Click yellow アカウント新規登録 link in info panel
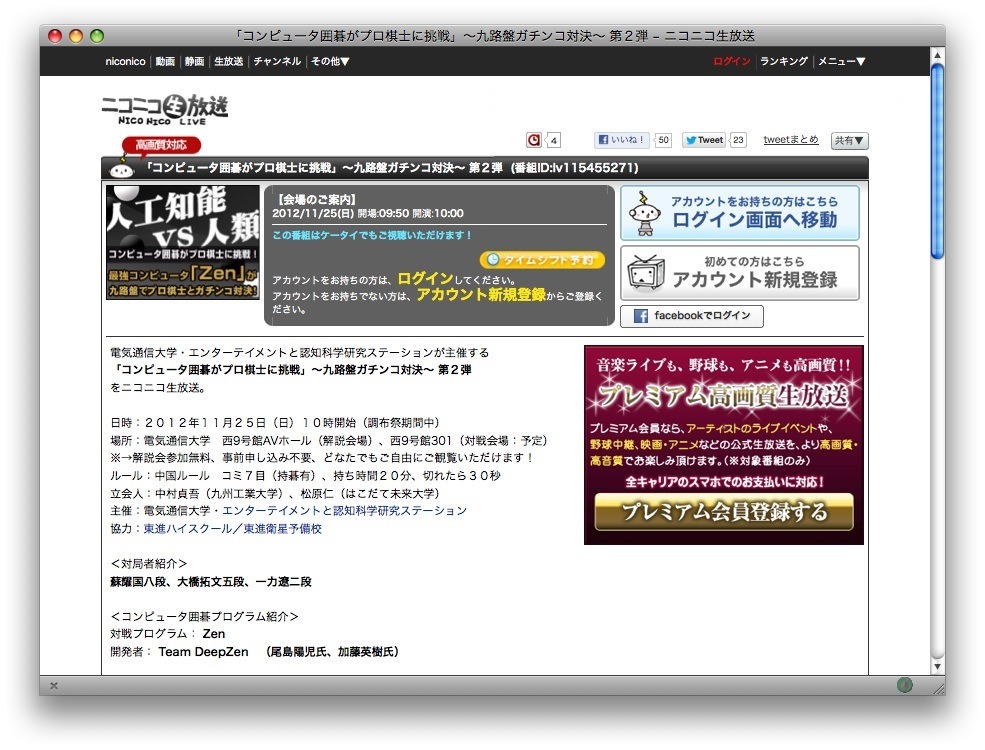The width and height of the screenshot is (985, 750). click(481, 295)
